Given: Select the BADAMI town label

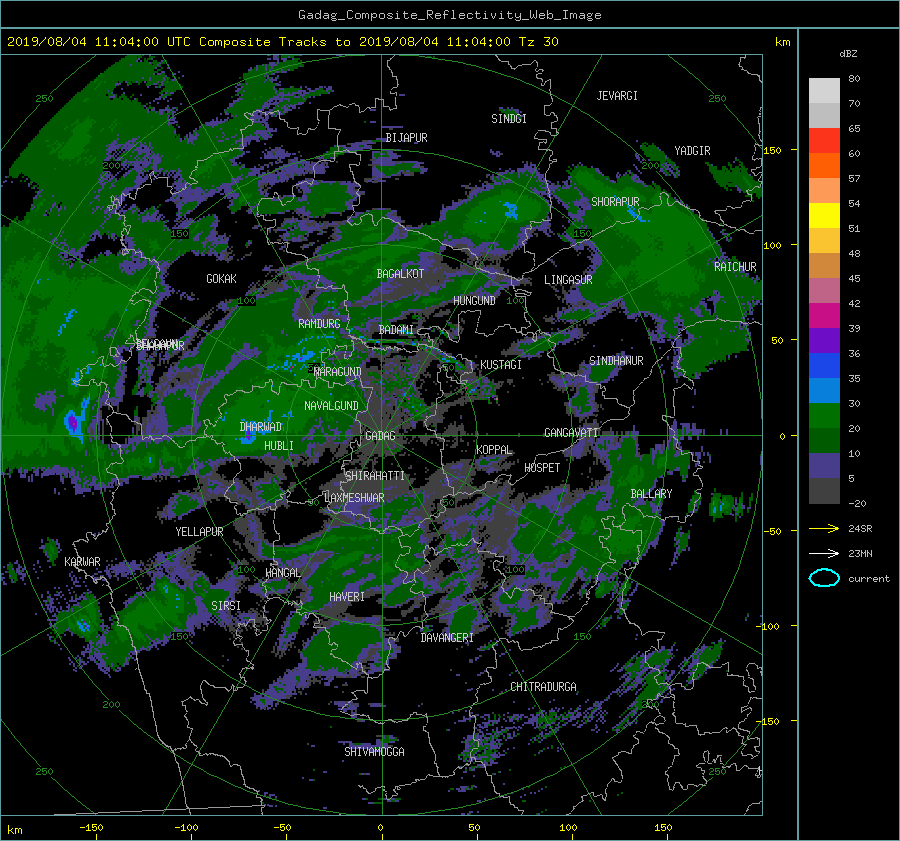Looking at the screenshot, I should (x=396, y=330).
